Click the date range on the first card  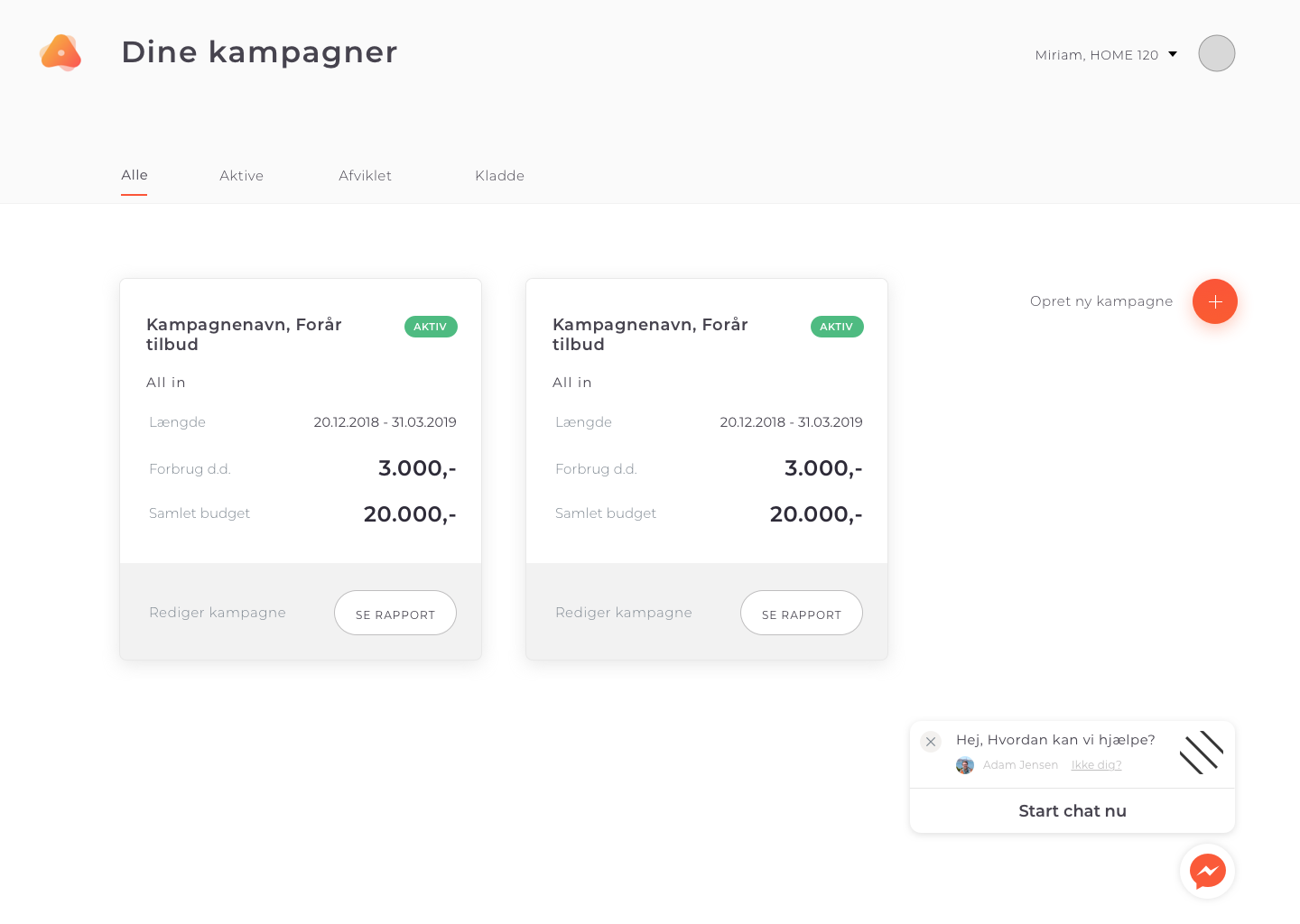tap(385, 422)
